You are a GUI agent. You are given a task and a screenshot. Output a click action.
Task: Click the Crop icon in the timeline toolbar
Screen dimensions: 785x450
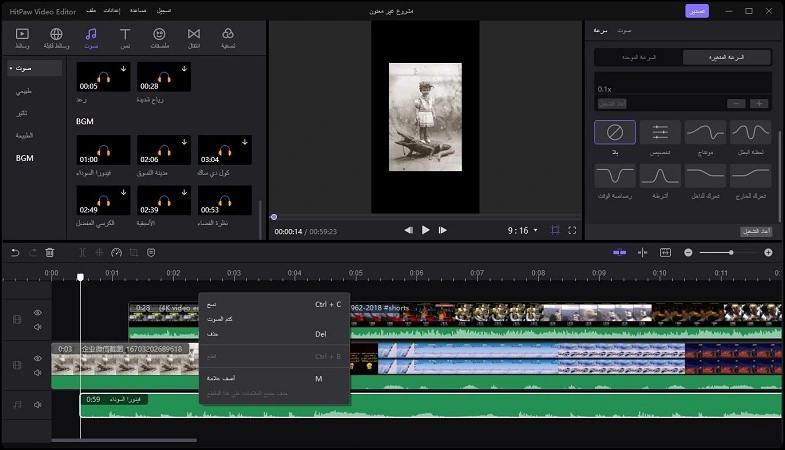coord(134,253)
